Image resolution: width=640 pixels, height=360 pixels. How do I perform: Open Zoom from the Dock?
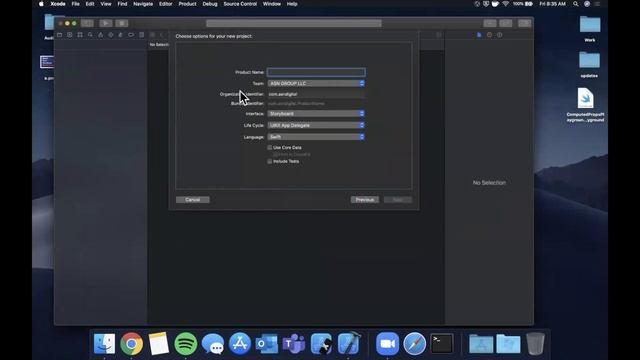coord(387,344)
